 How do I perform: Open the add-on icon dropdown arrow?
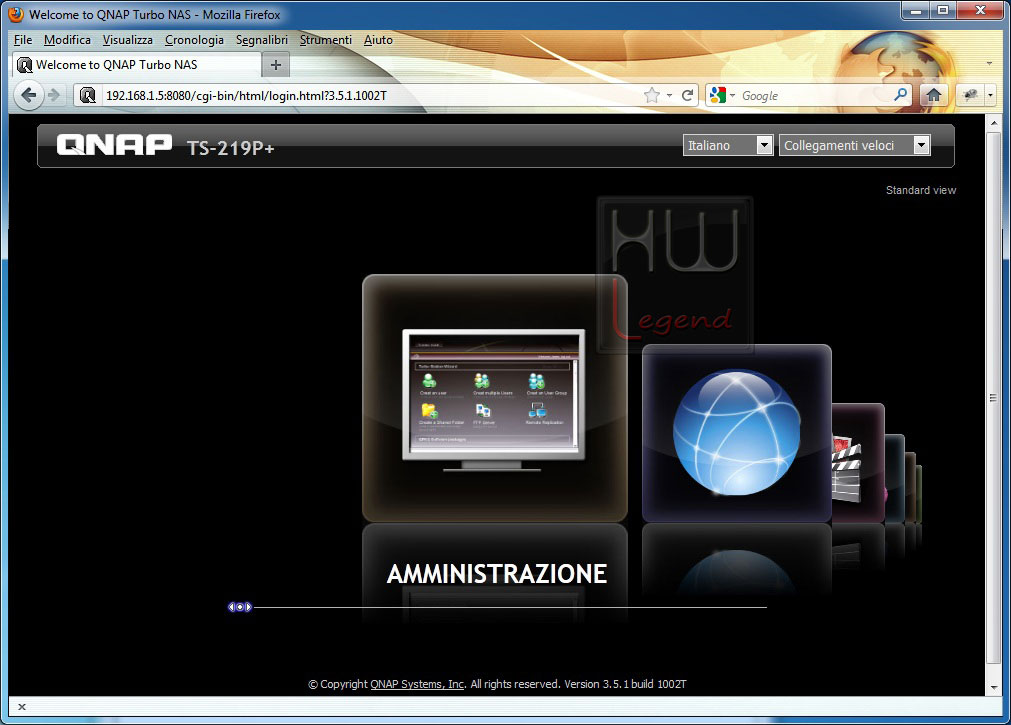tap(990, 95)
